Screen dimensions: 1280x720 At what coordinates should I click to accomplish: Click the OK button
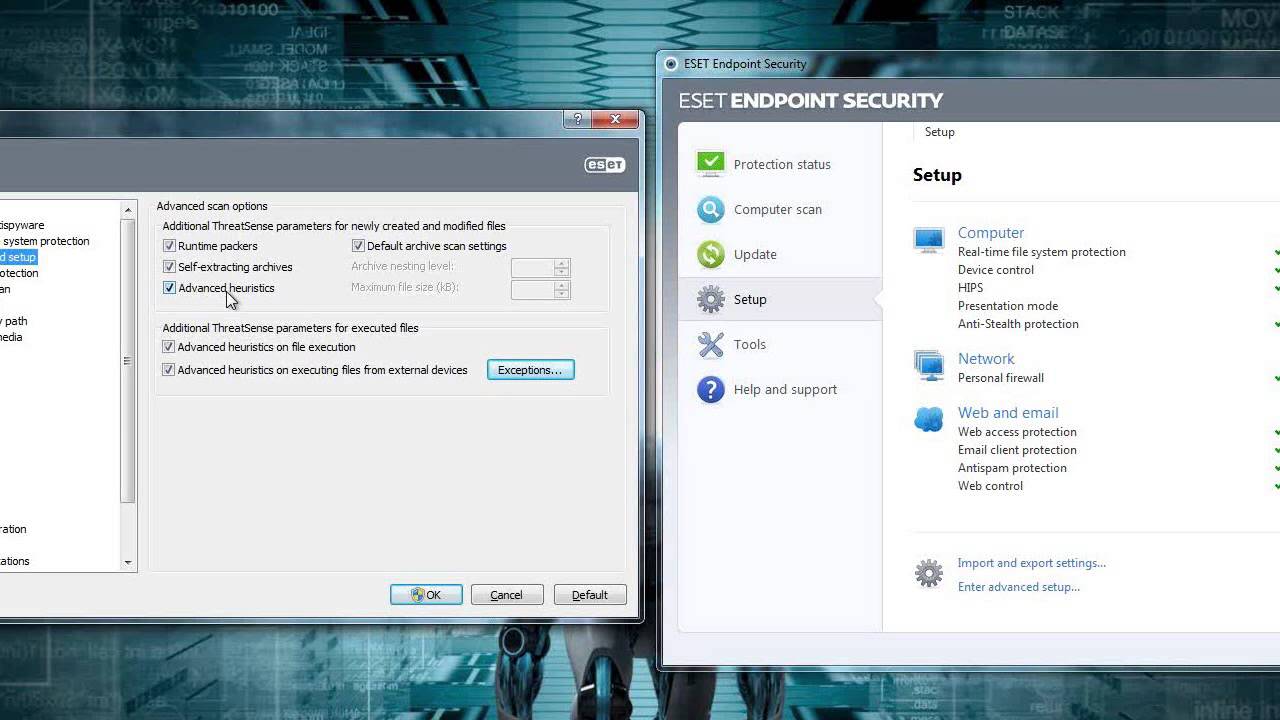(x=426, y=595)
